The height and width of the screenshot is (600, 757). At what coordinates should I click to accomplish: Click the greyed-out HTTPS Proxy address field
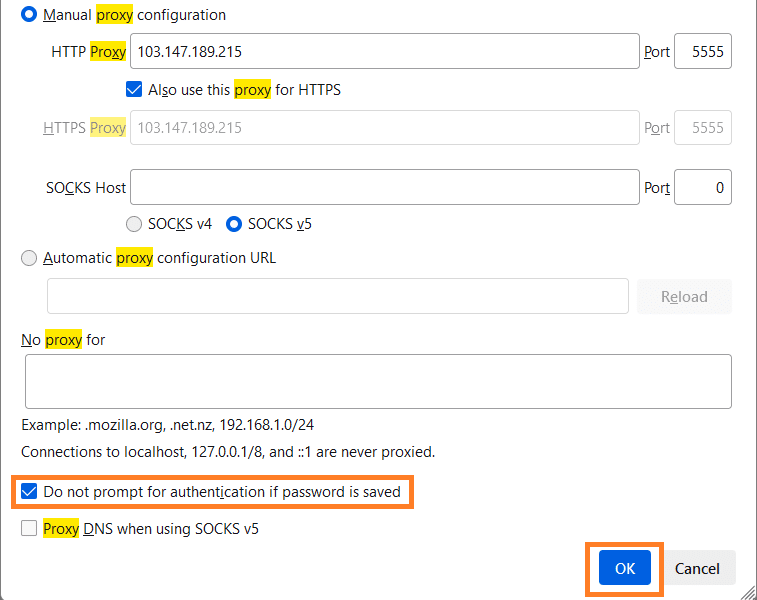pos(385,128)
